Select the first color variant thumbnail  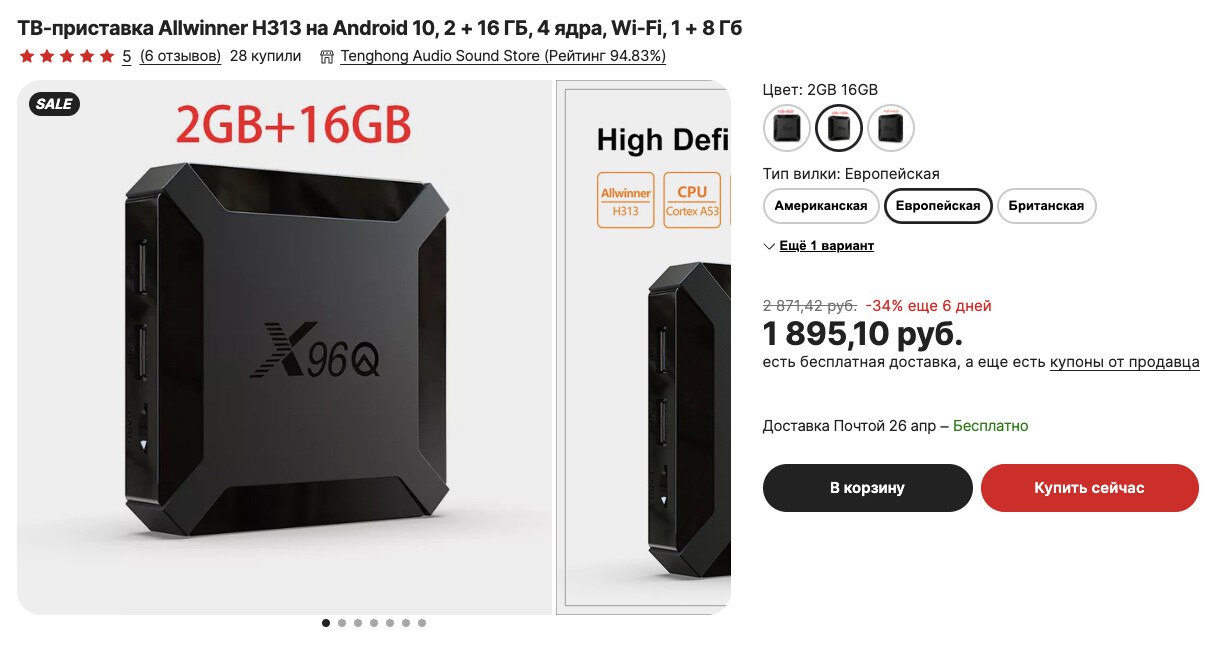(x=787, y=128)
